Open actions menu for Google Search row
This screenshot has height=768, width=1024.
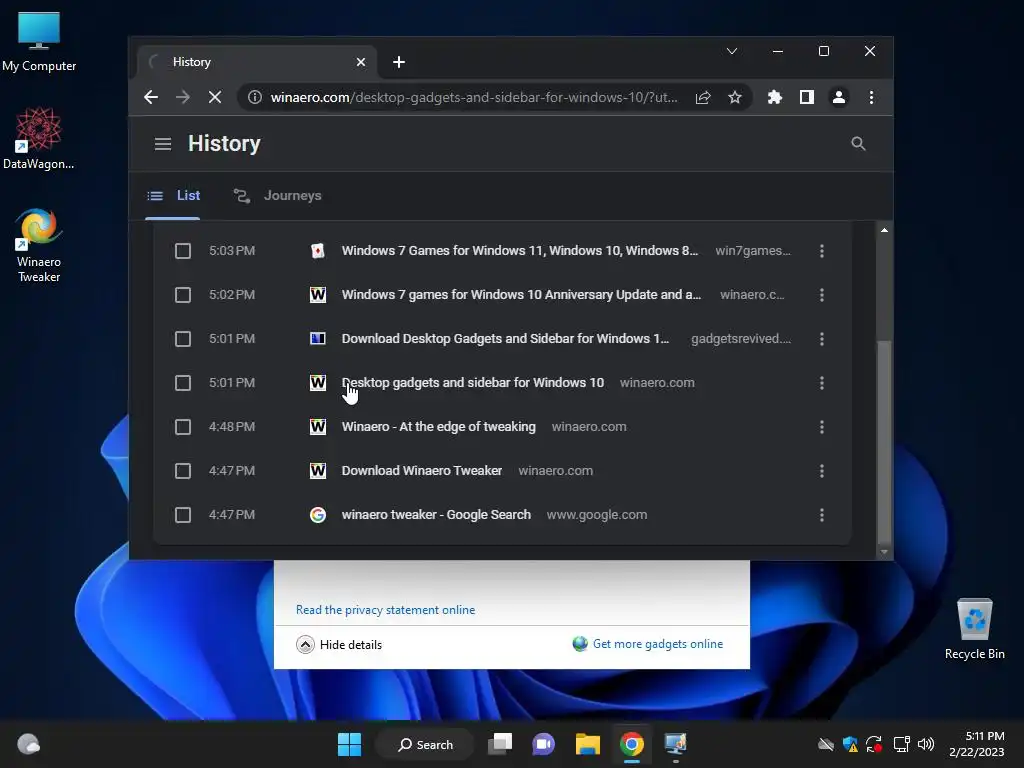tap(822, 515)
